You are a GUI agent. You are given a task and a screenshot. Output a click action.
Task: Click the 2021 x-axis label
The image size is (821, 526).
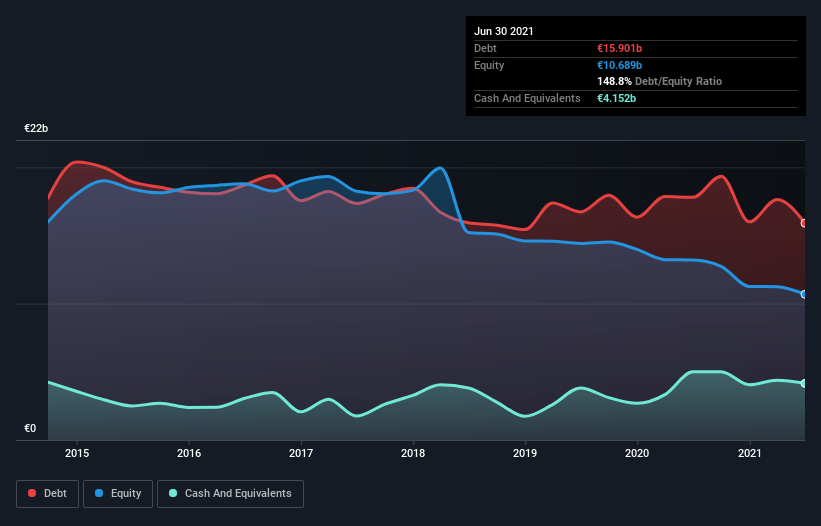[749, 453]
